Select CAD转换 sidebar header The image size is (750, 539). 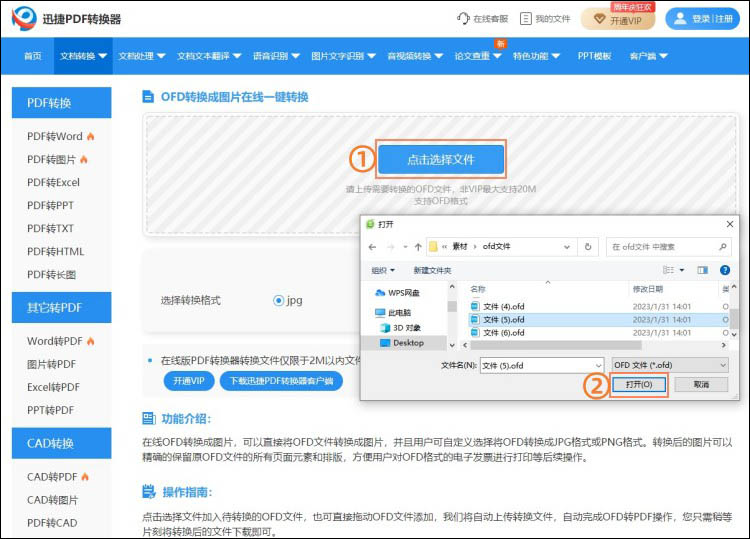pos(62,443)
